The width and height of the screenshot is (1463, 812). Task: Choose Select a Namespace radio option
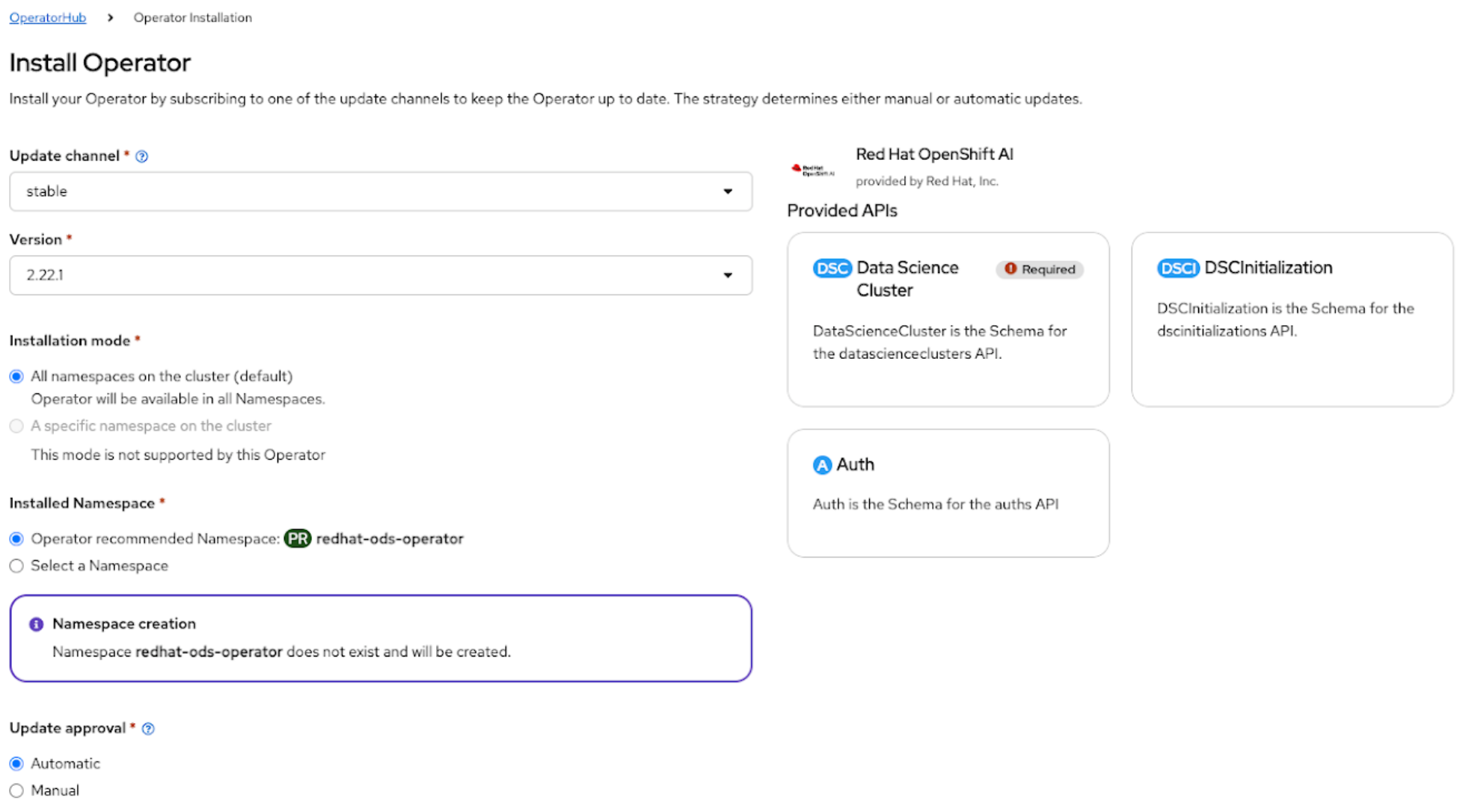coord(16,566)
